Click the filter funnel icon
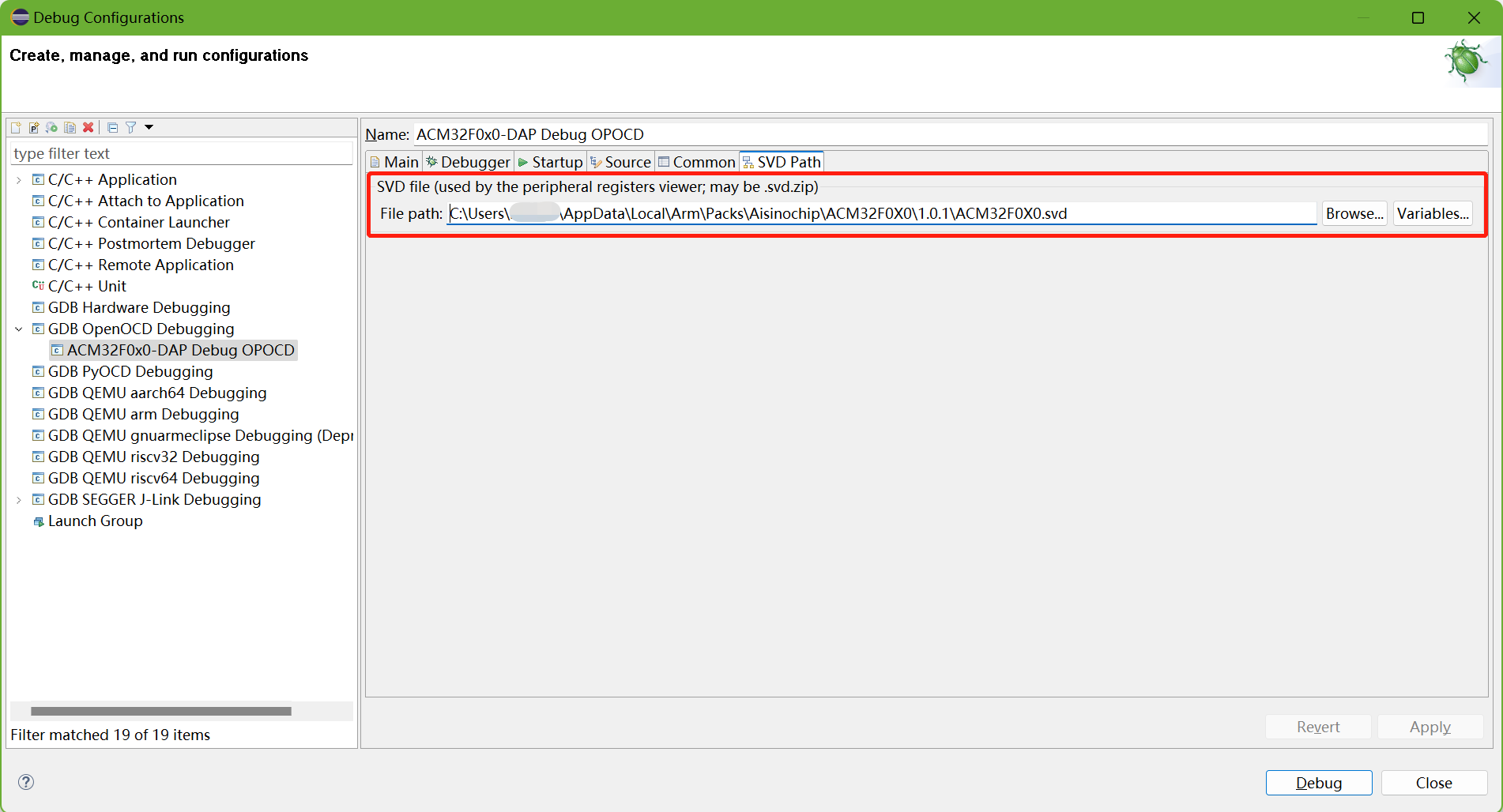1503x812 pixels. click(130, 127)
